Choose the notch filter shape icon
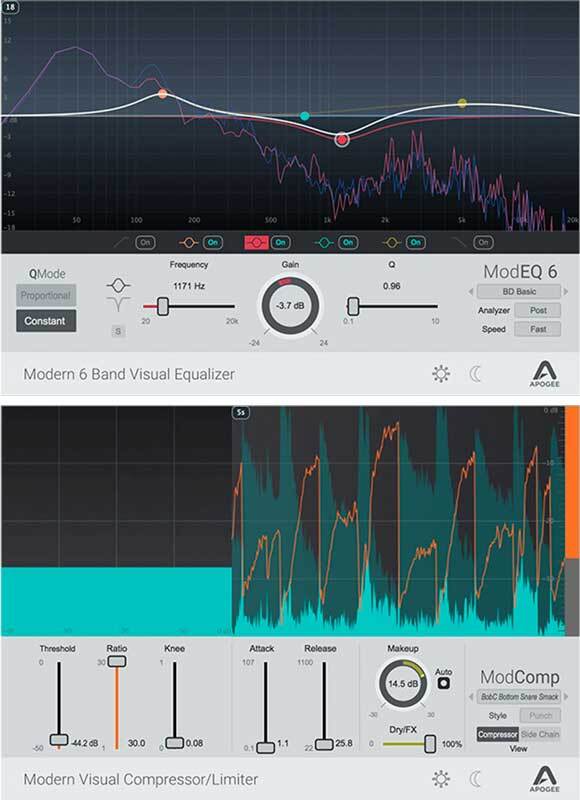The image size is (580, 800). point(118,304)
